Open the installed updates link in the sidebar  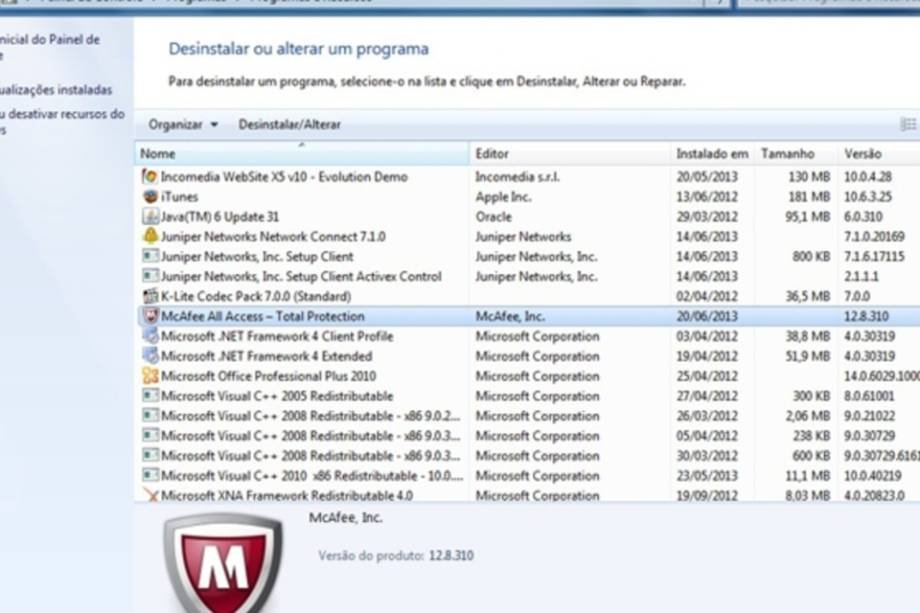click(x=56, y=90)
